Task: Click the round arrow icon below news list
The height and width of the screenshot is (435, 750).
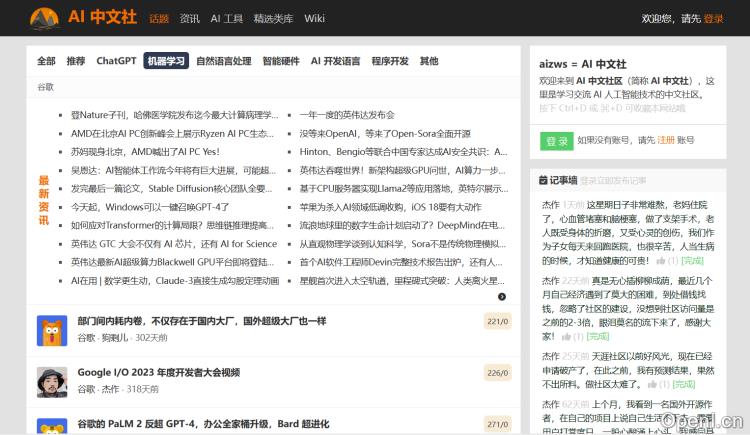Action: coord(502,297)
